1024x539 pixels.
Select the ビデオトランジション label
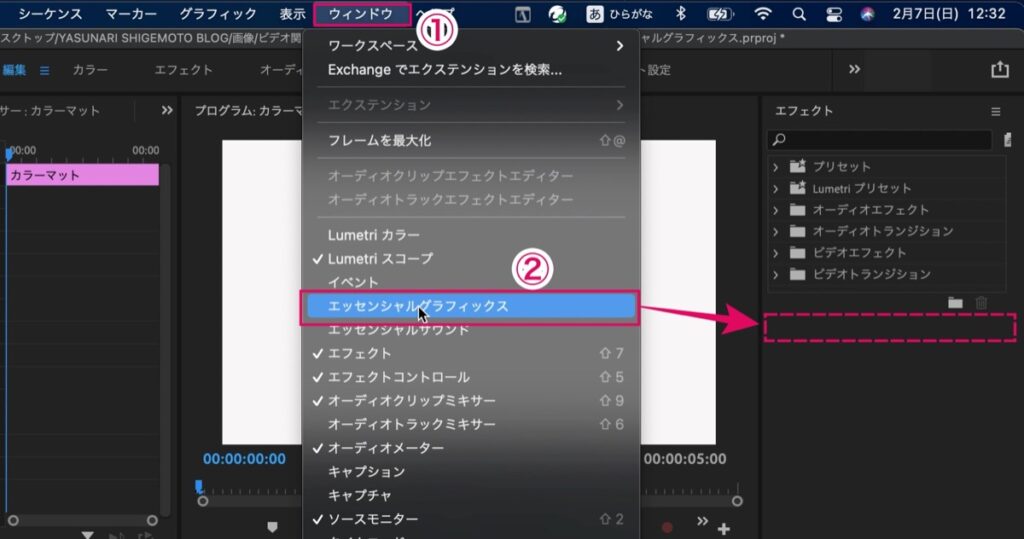coord(871,274)
